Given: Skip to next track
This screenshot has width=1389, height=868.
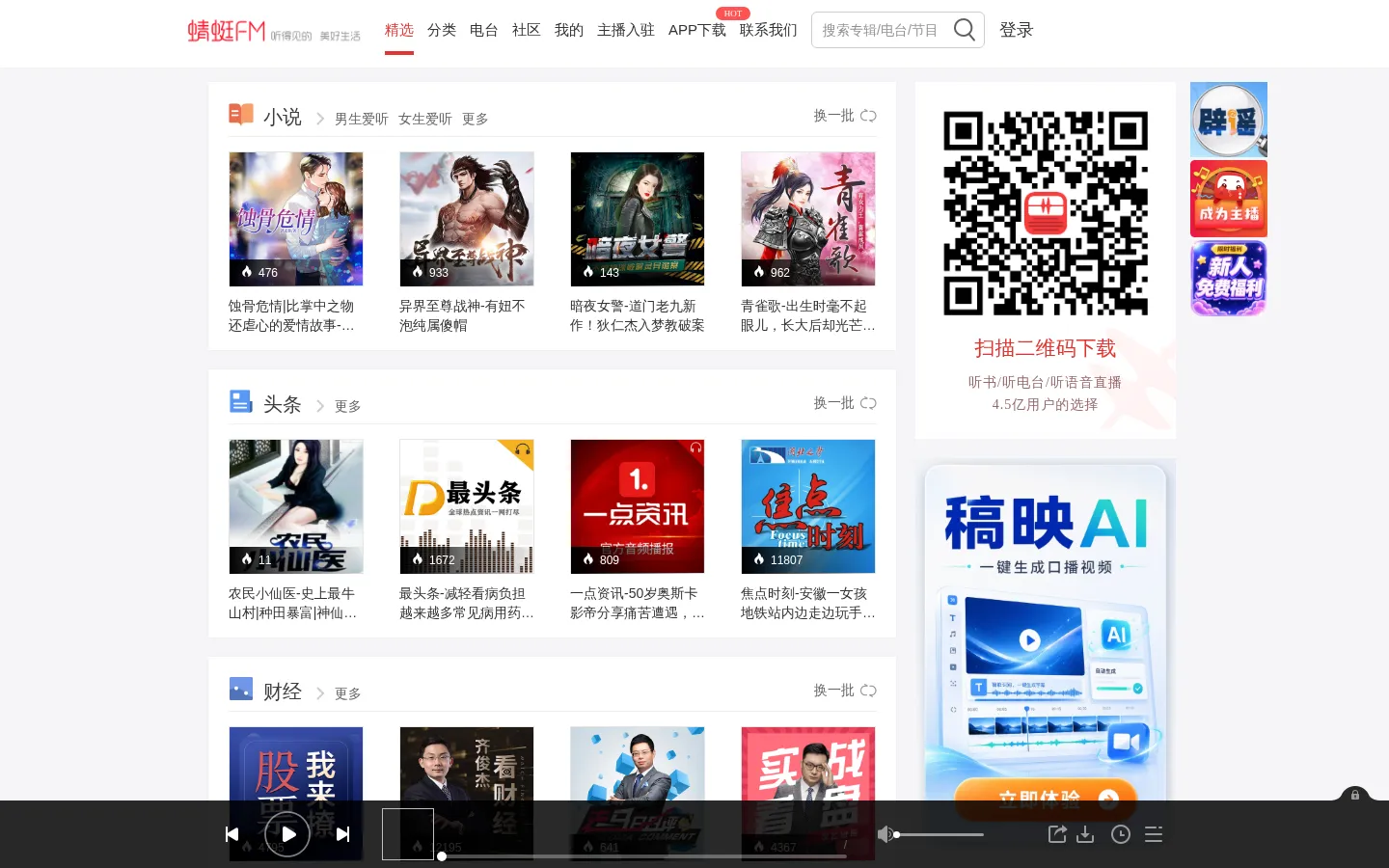Looking at the screenshot, I should [x=342, y=834].
